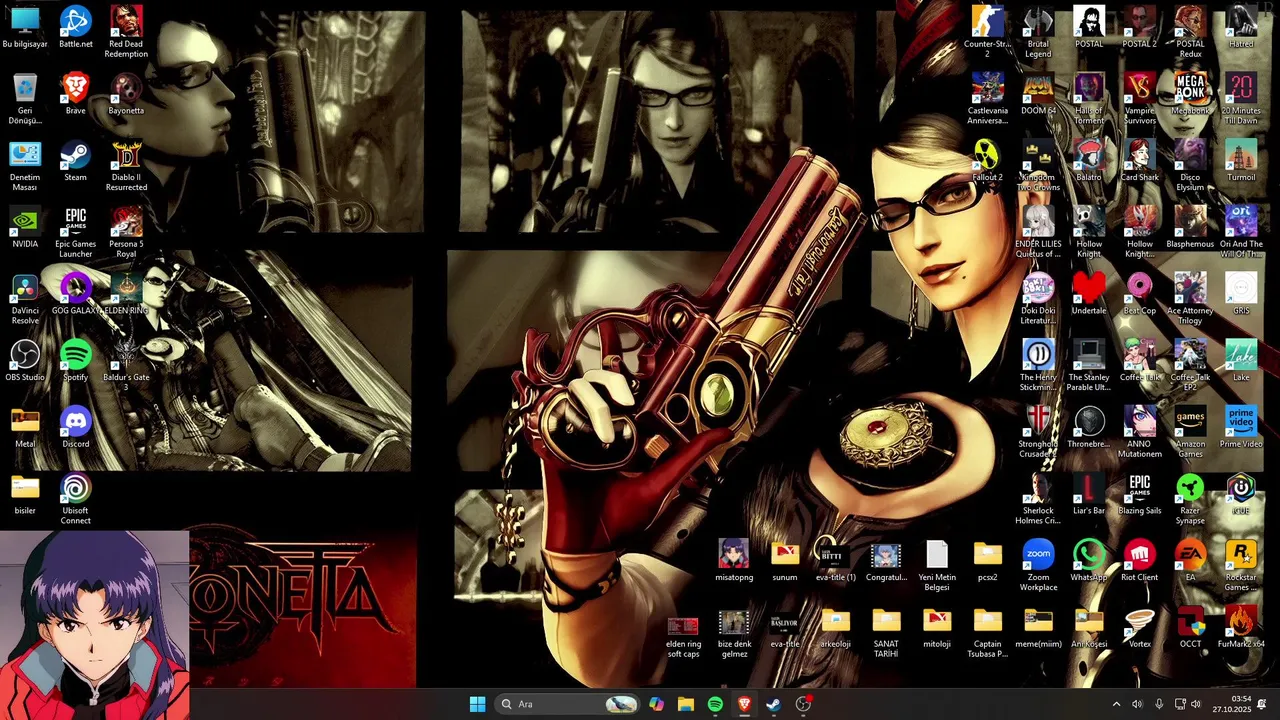The image size is (1280, 720).
Task: Select the Ubisoft Connect icon
Action: [75, 500]
